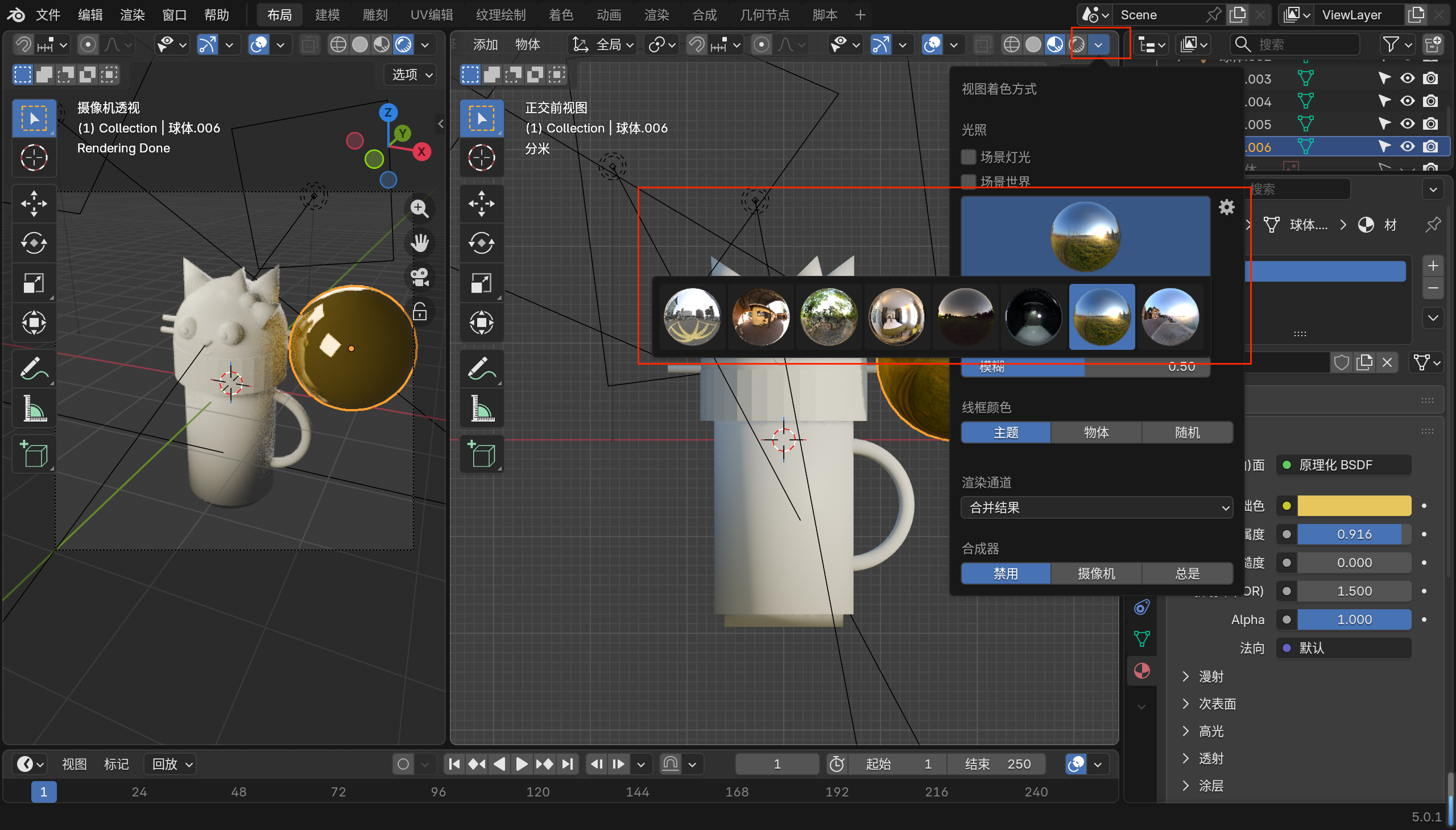Click the Measure tool in left viewport

point(34,408)
